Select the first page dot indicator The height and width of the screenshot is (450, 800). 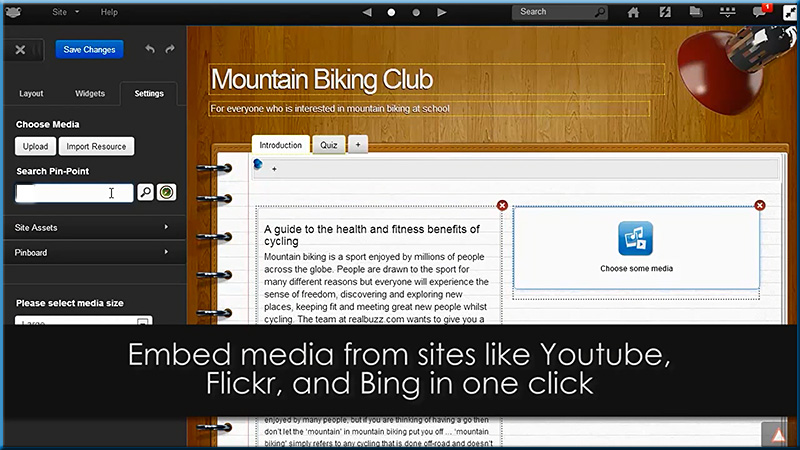click(x=391, y=12)
